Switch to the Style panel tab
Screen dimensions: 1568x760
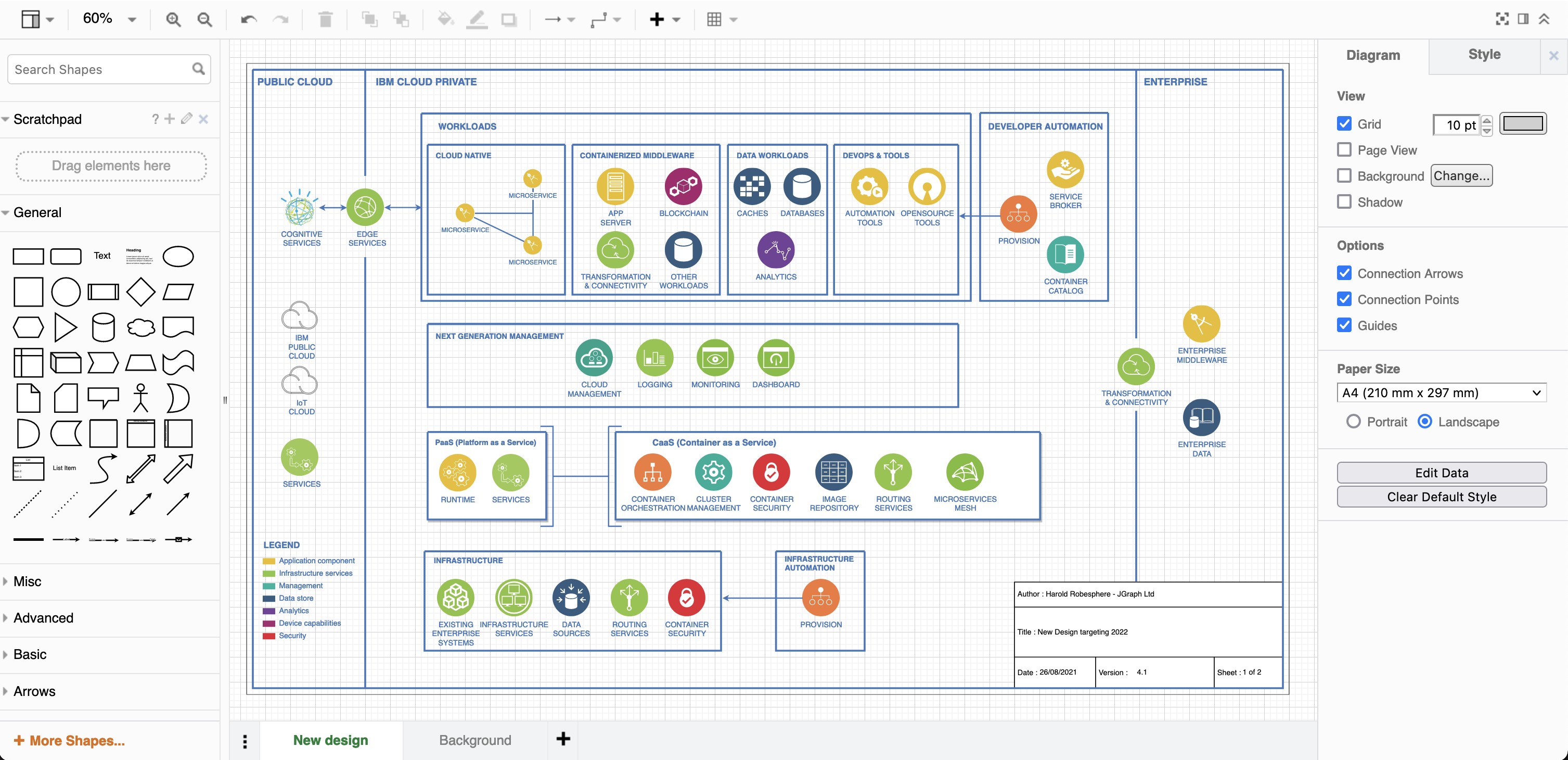point(1483,55)
